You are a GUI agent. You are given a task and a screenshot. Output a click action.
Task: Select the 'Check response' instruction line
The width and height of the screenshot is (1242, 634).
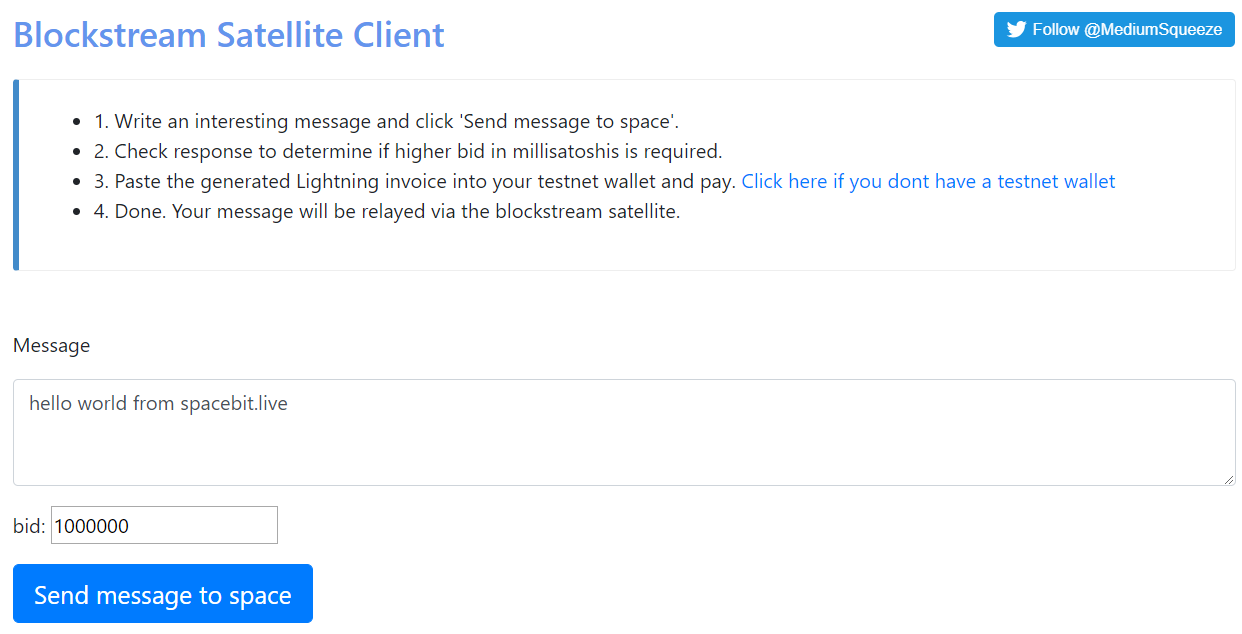(x=408, y=152)
